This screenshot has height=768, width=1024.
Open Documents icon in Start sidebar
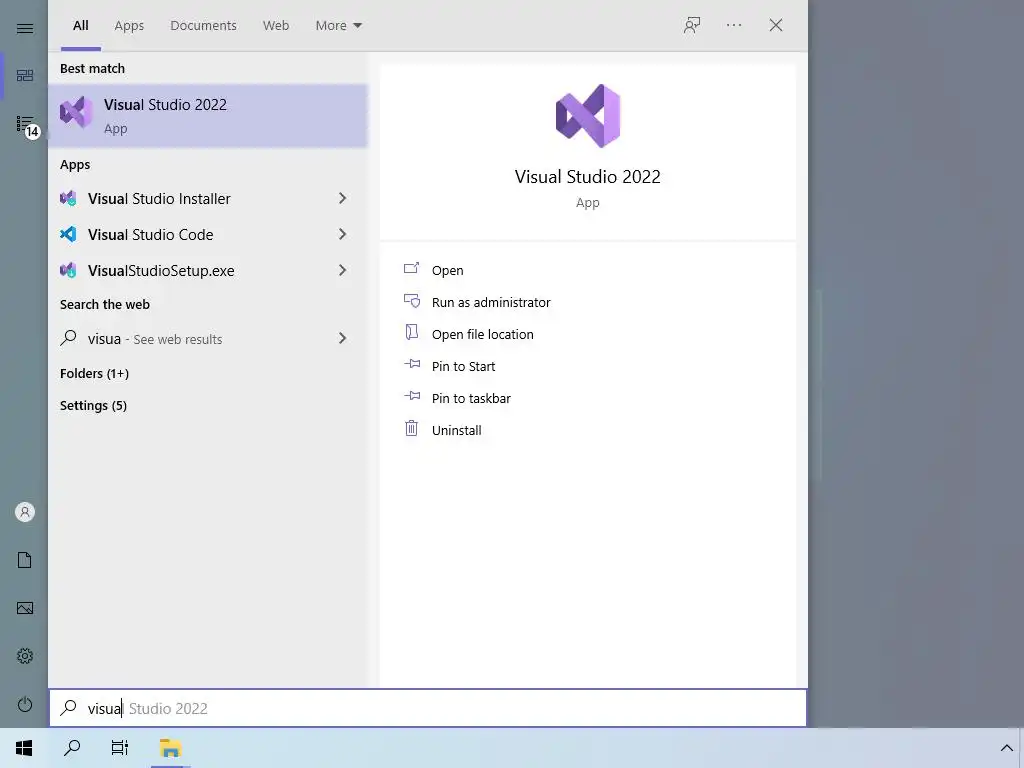(x=25, y=560)
